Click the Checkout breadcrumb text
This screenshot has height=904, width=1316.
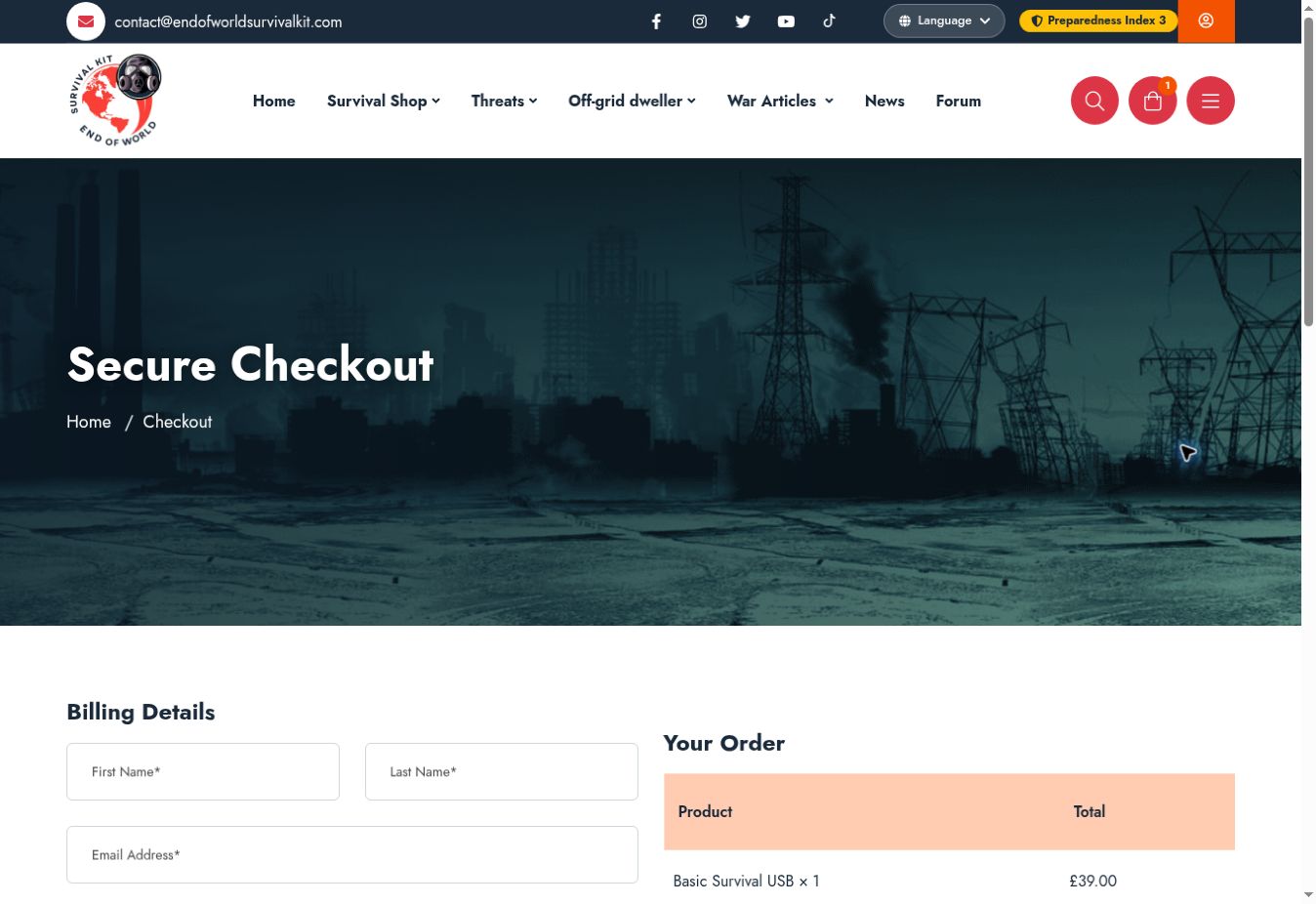pyautogui.click(x=178, y=422)
